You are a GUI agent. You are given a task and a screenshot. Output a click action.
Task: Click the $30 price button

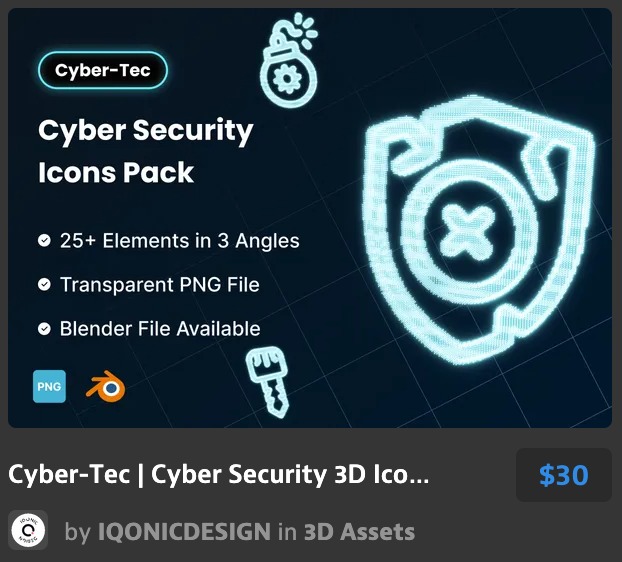[564, 475]
